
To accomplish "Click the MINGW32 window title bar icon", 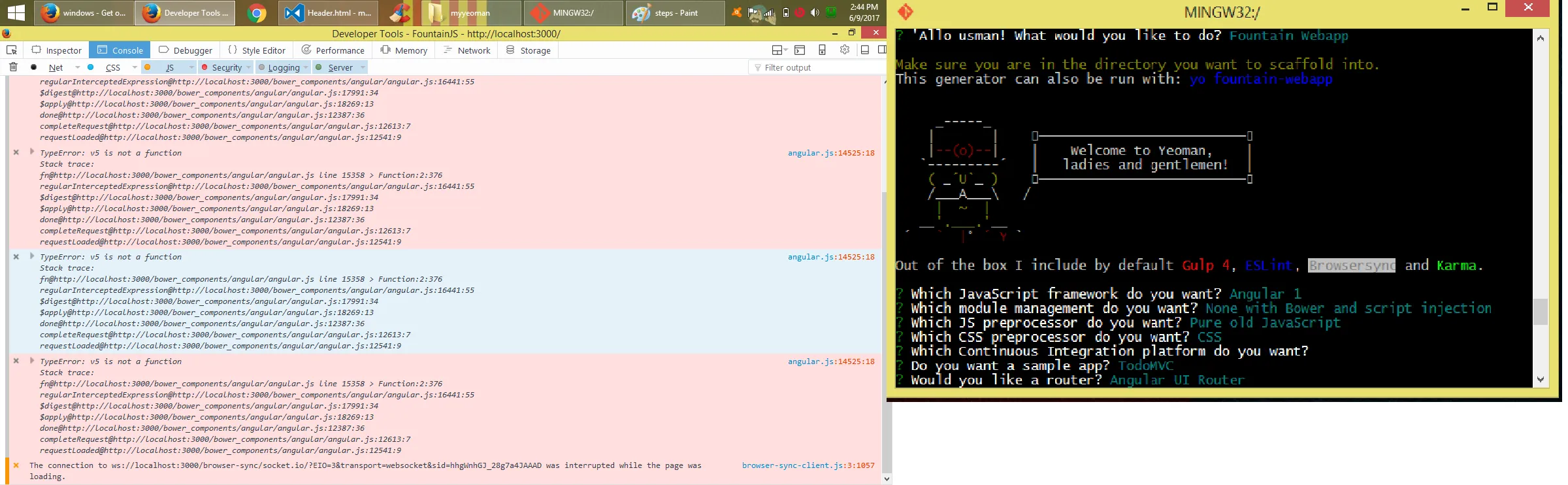I will coord(906,11).
